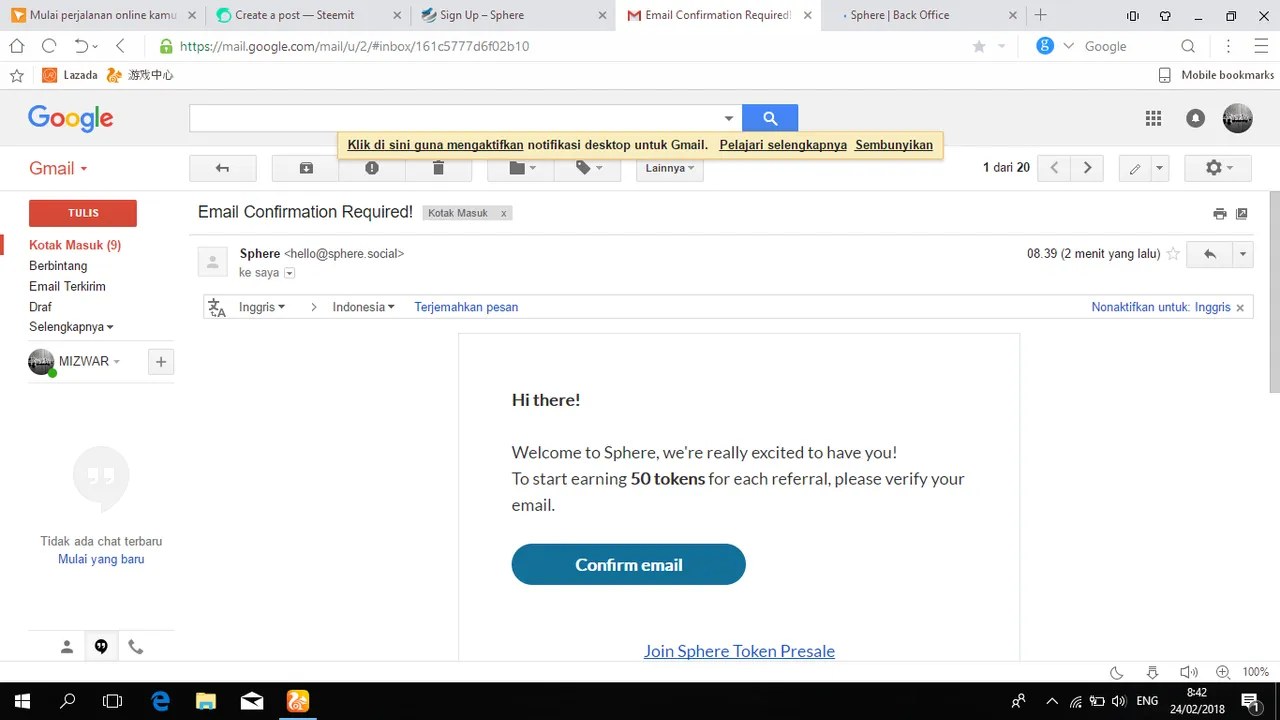Screen dimensions: 1280x720
Task: Open Windows Start menu
Action: pos(22,701)
